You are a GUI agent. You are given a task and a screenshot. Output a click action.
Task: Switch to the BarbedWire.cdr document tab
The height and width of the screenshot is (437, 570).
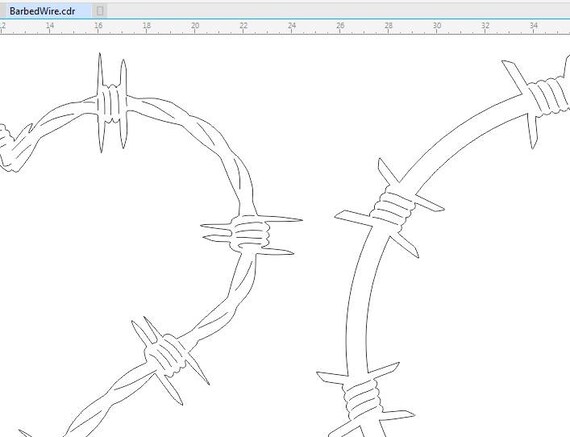click(x=42, y=11)
